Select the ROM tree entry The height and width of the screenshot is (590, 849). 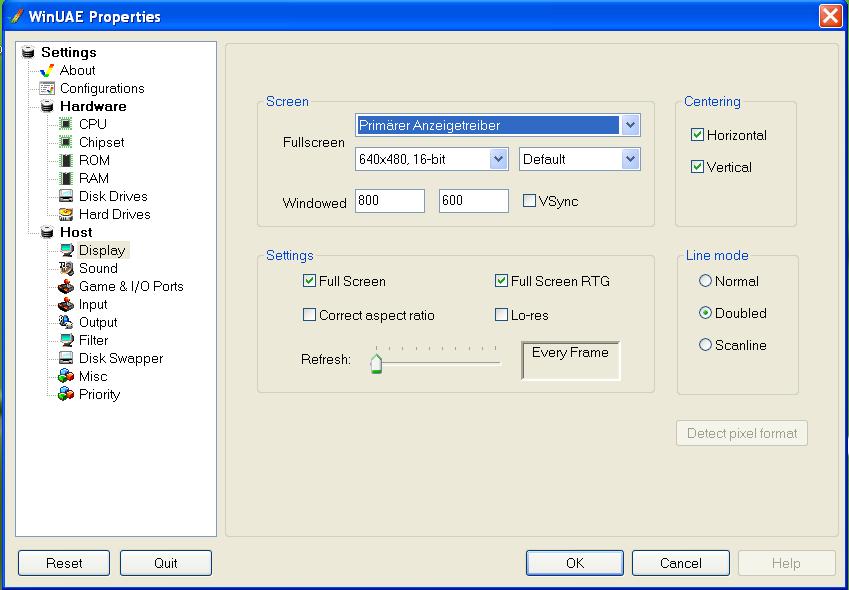coord(94,160)
